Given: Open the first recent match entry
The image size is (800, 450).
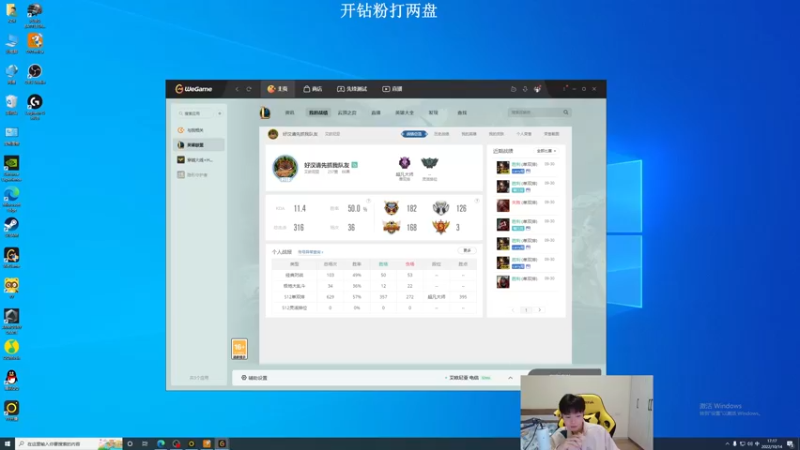Looking at the screenshot, I should (x=526, y=167).
